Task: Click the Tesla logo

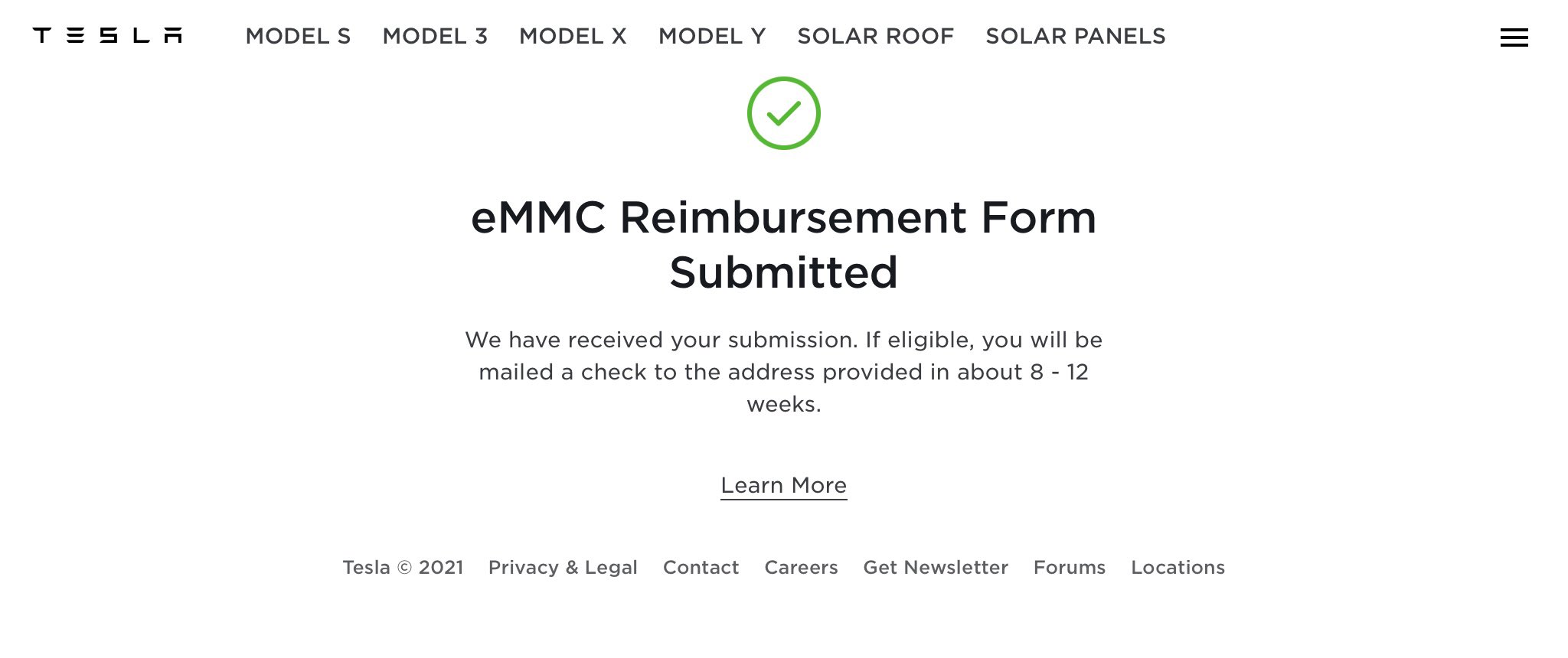Action: coord(107,35)
